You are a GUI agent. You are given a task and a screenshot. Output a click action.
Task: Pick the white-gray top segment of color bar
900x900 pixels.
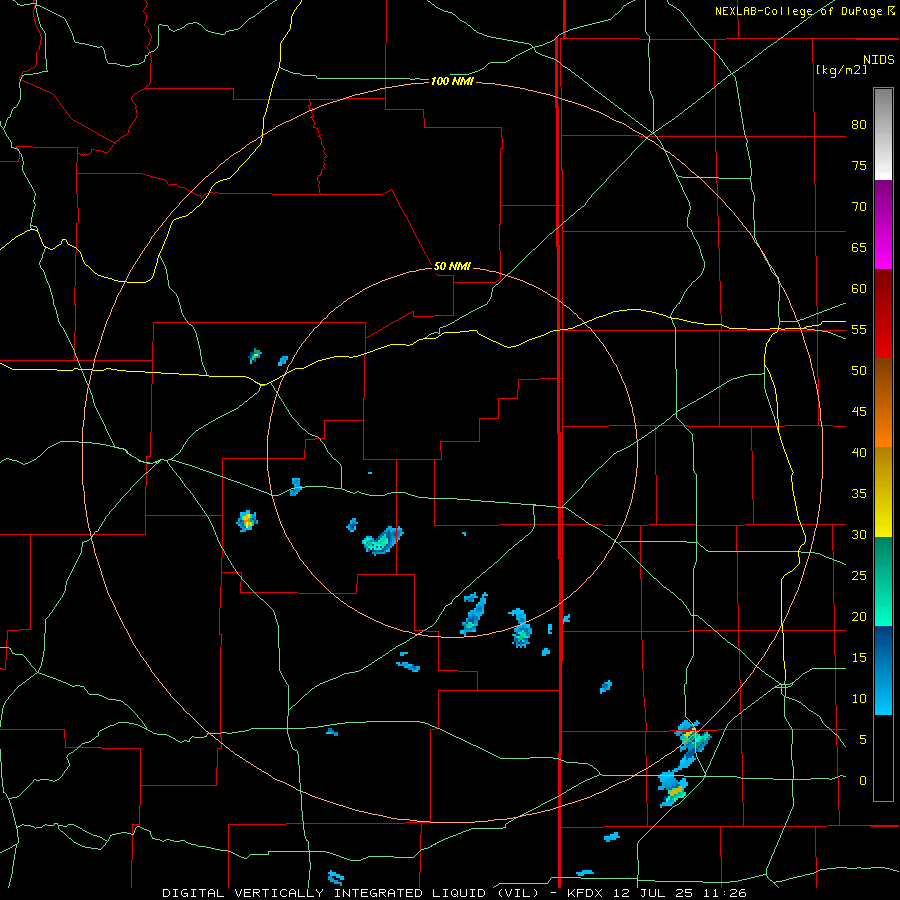tap(883, 134)
